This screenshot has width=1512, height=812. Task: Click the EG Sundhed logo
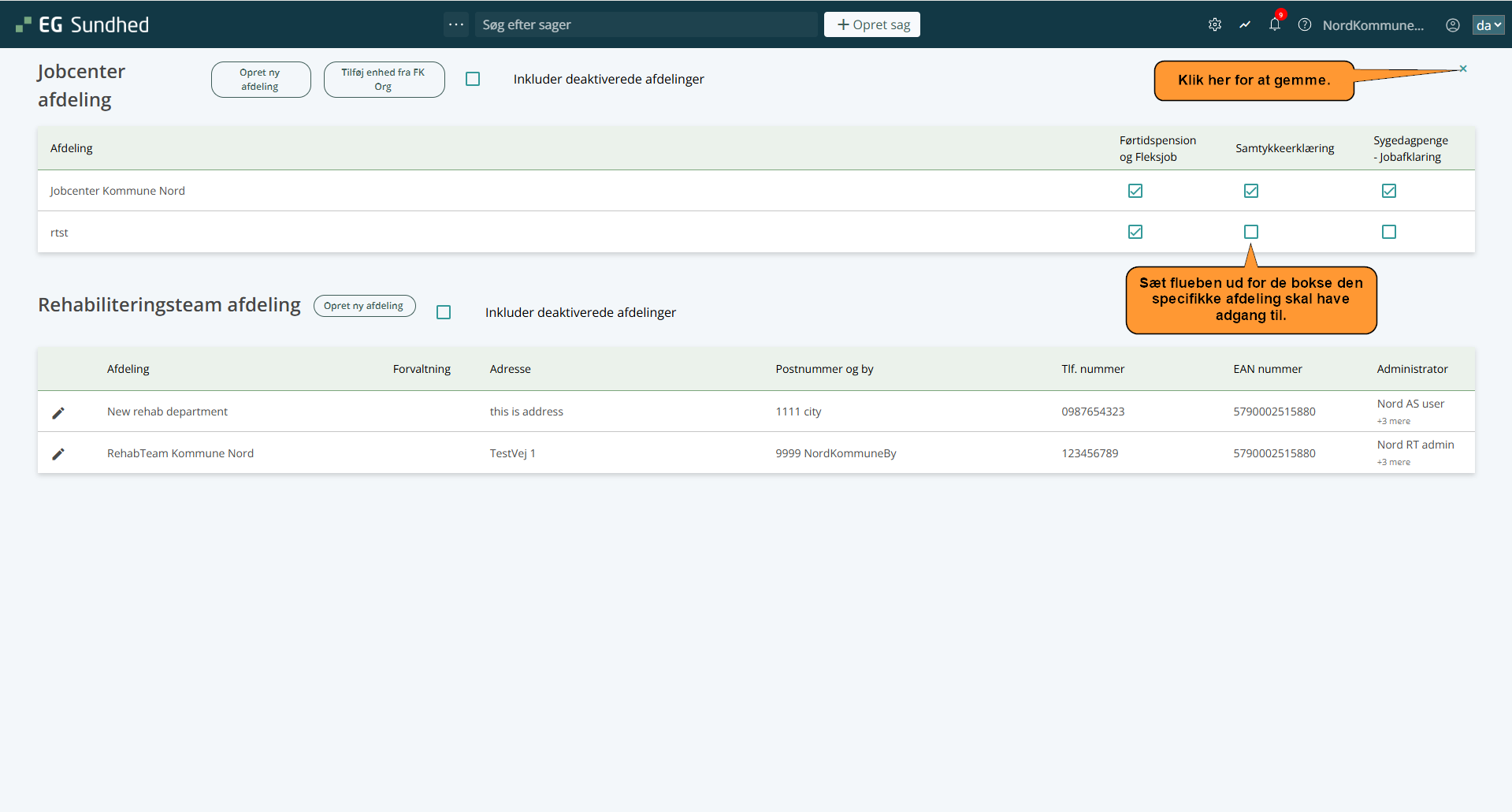click(83, 24)
